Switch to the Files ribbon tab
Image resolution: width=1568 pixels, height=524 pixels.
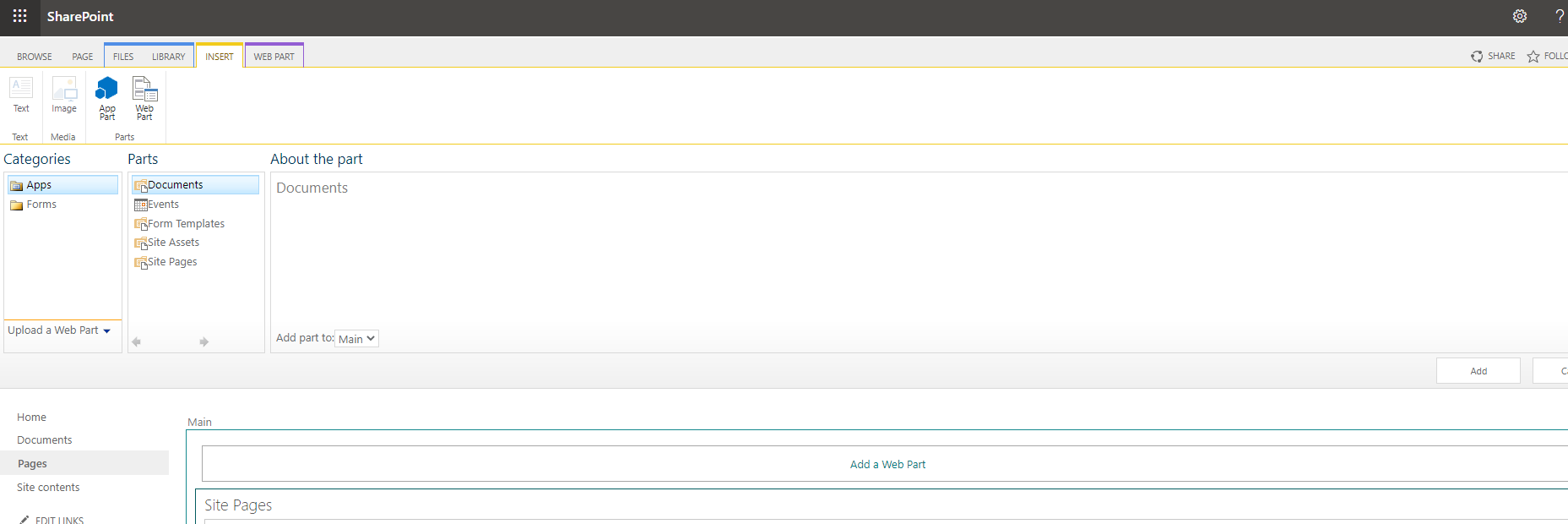(123, 57)
